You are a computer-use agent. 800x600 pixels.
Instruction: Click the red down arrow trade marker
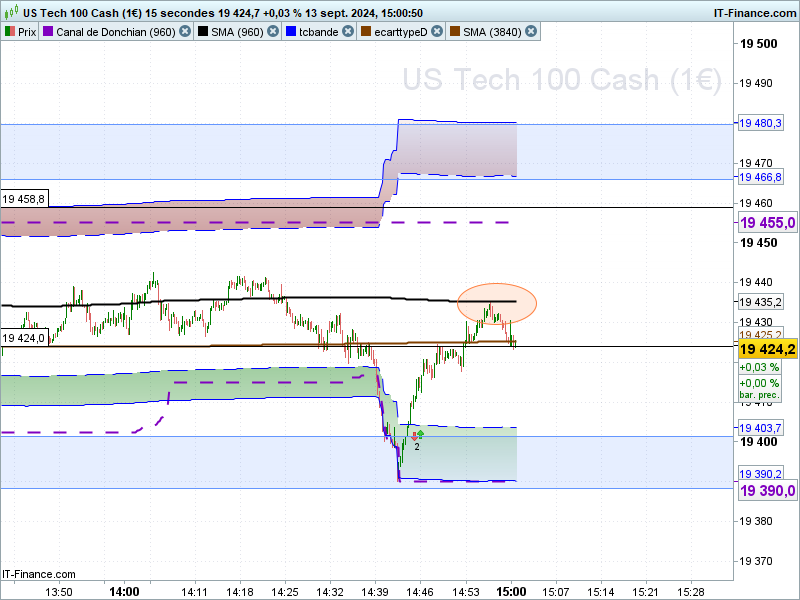click(414, 437)
